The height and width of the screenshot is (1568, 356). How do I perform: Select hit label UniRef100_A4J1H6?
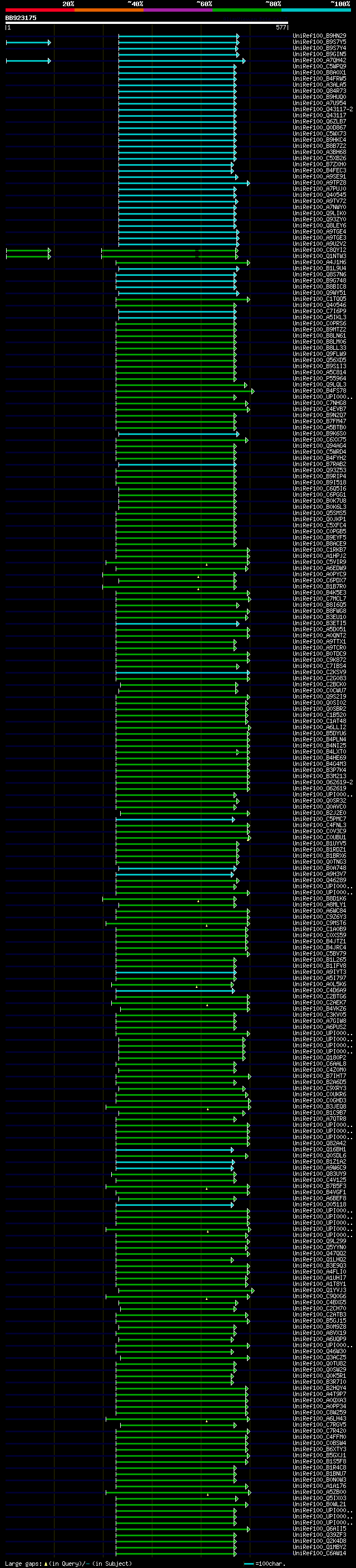[319, 263]
